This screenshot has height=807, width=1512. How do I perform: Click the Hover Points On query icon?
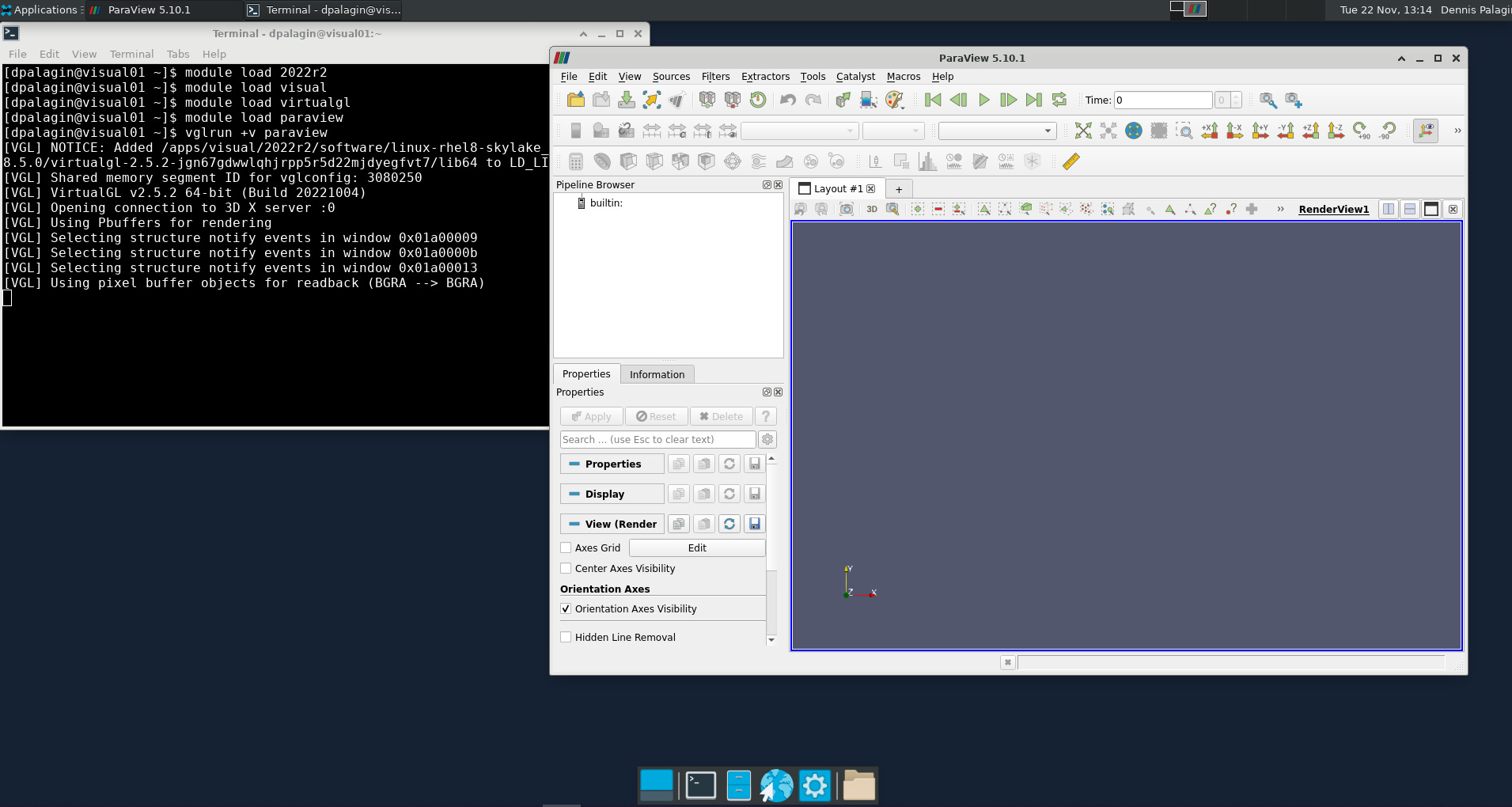tap(1231, 209)
